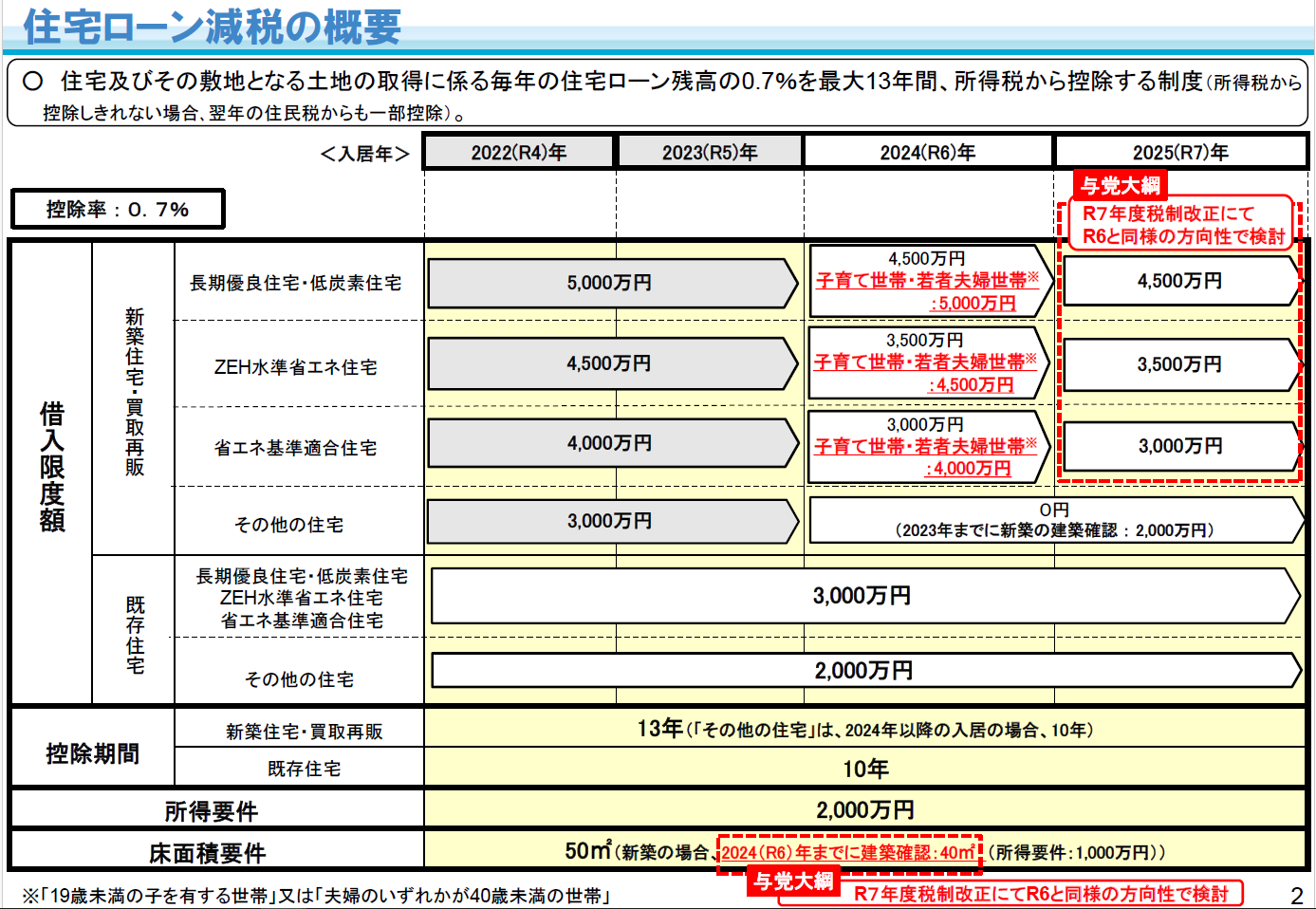Click the 4,000万円 arrow for 省エネ基準適合住宅
Image resolution: width=1316 pixels, height=909 pixels.
tap(613, 443)
